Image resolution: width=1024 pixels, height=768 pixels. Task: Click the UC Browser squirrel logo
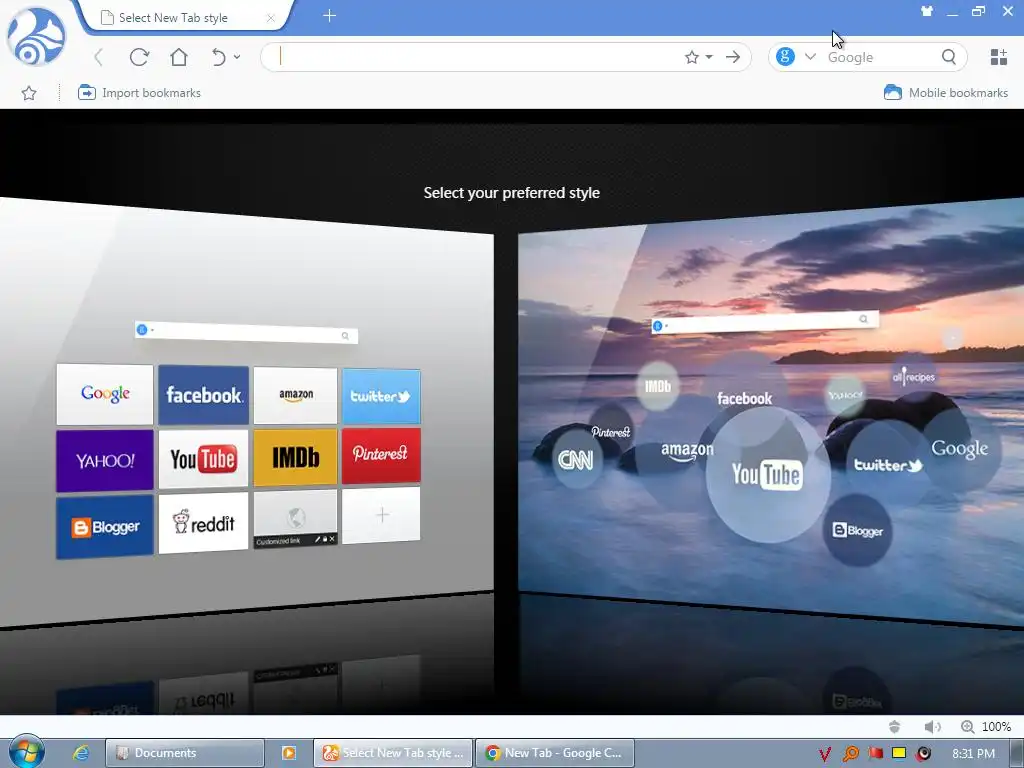(36, 37)
